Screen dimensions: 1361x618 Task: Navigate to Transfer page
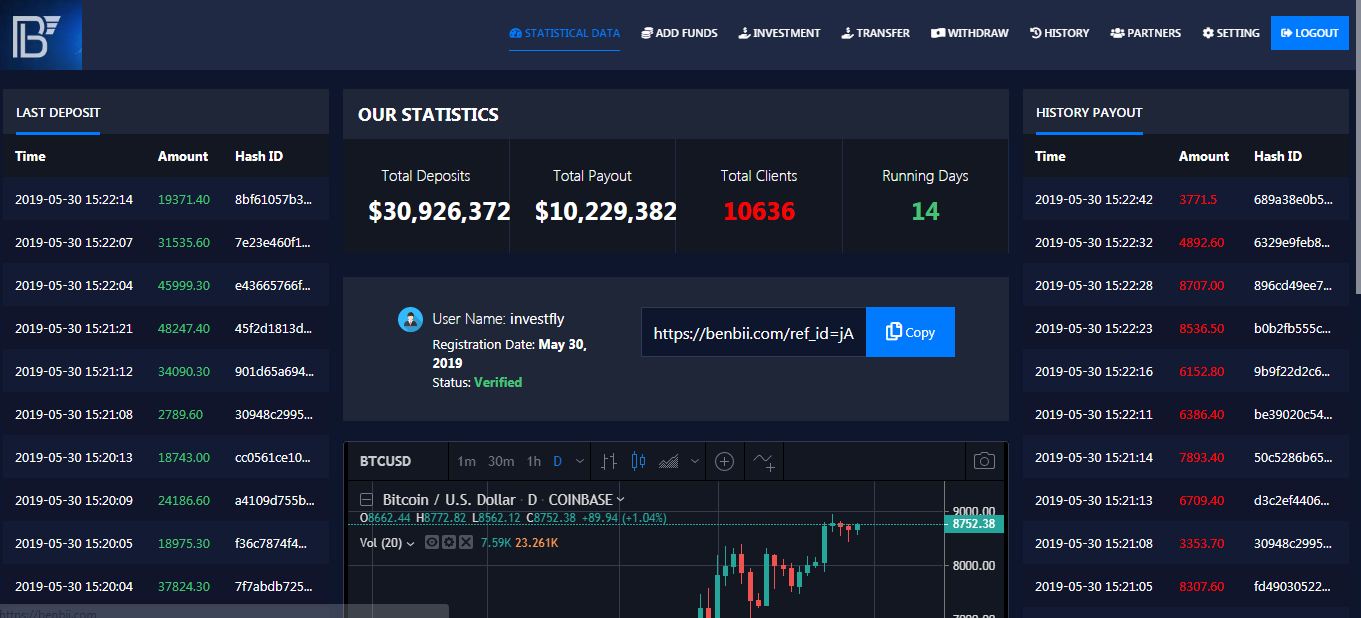coord(875,33)
